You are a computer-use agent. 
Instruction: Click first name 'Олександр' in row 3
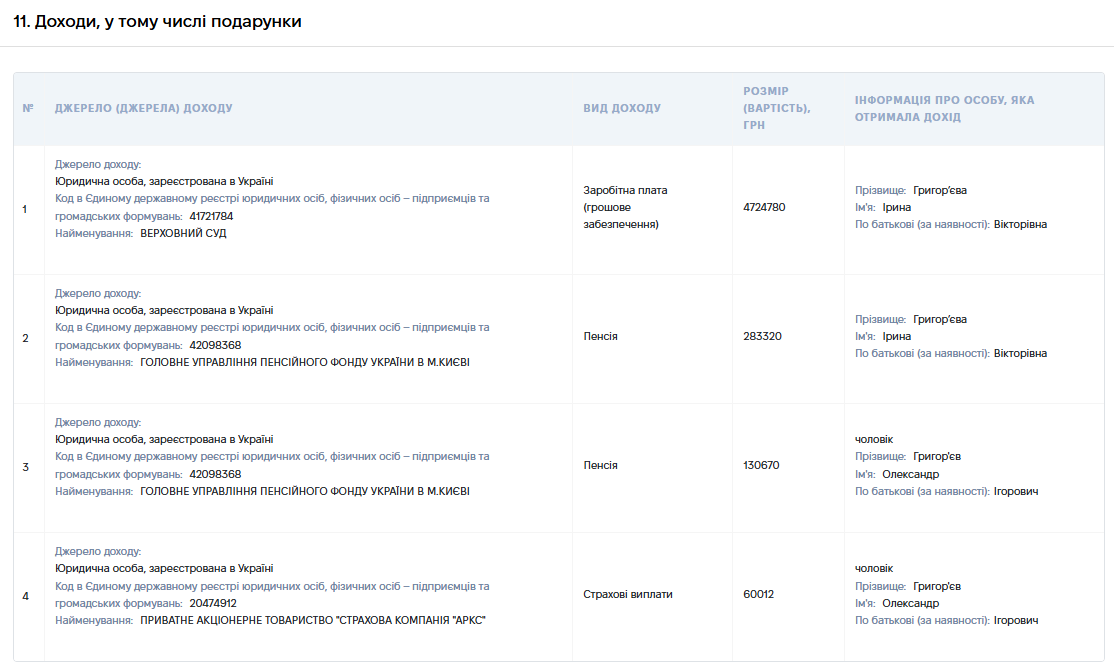pos(910,474)
